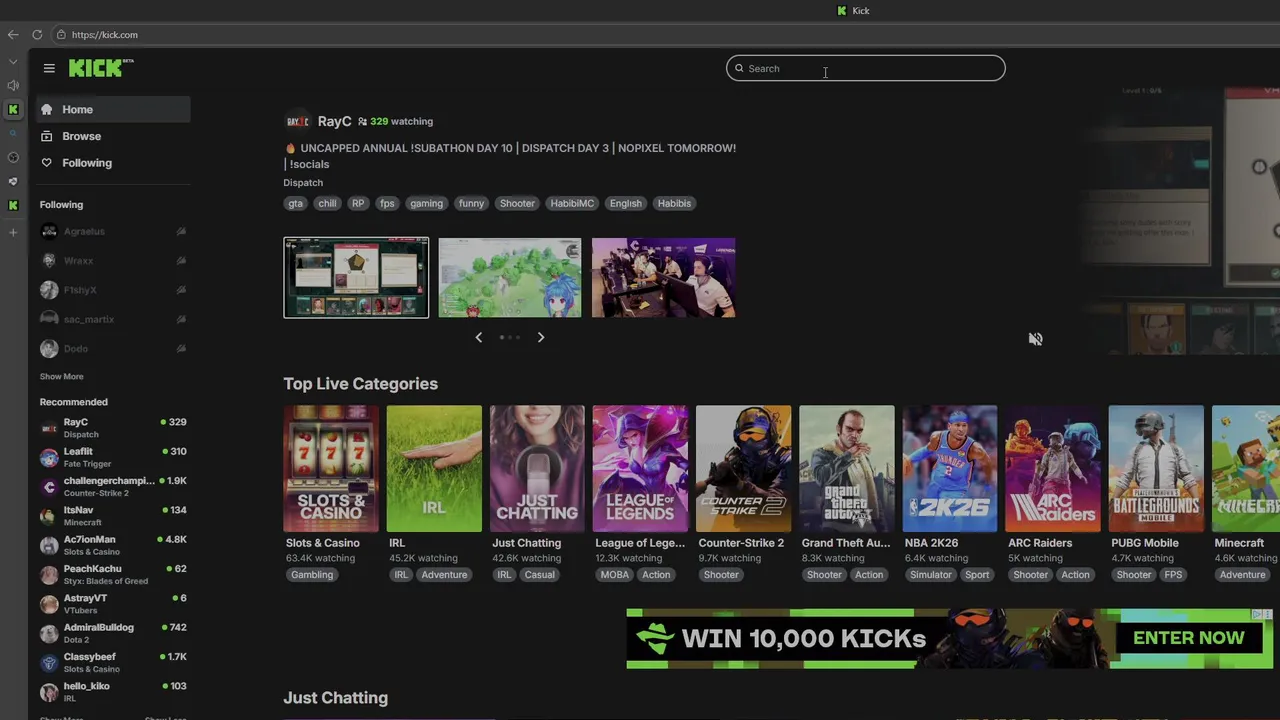Unmute the featured stream audio
Screen dimensions: 1280x720
click(x=1035, y=339)
